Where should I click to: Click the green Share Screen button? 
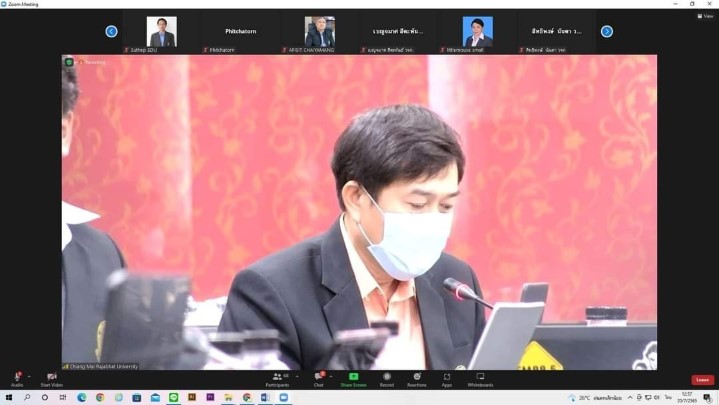point(354,379)
